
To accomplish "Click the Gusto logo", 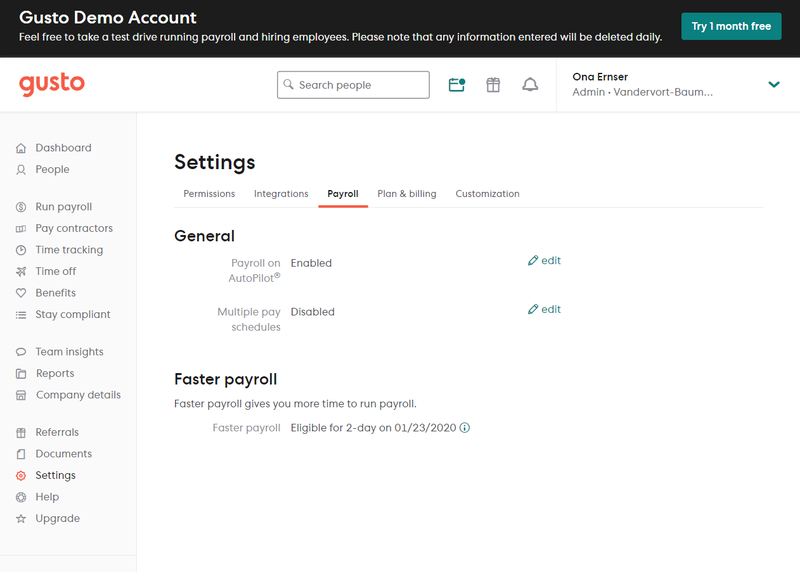I will (52, 84).
